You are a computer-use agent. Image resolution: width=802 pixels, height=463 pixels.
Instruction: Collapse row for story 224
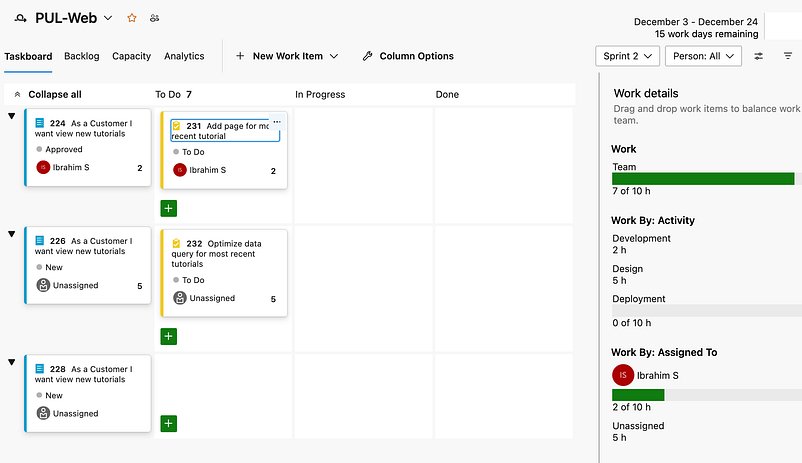pyautogui.click(x=12, y=116)
